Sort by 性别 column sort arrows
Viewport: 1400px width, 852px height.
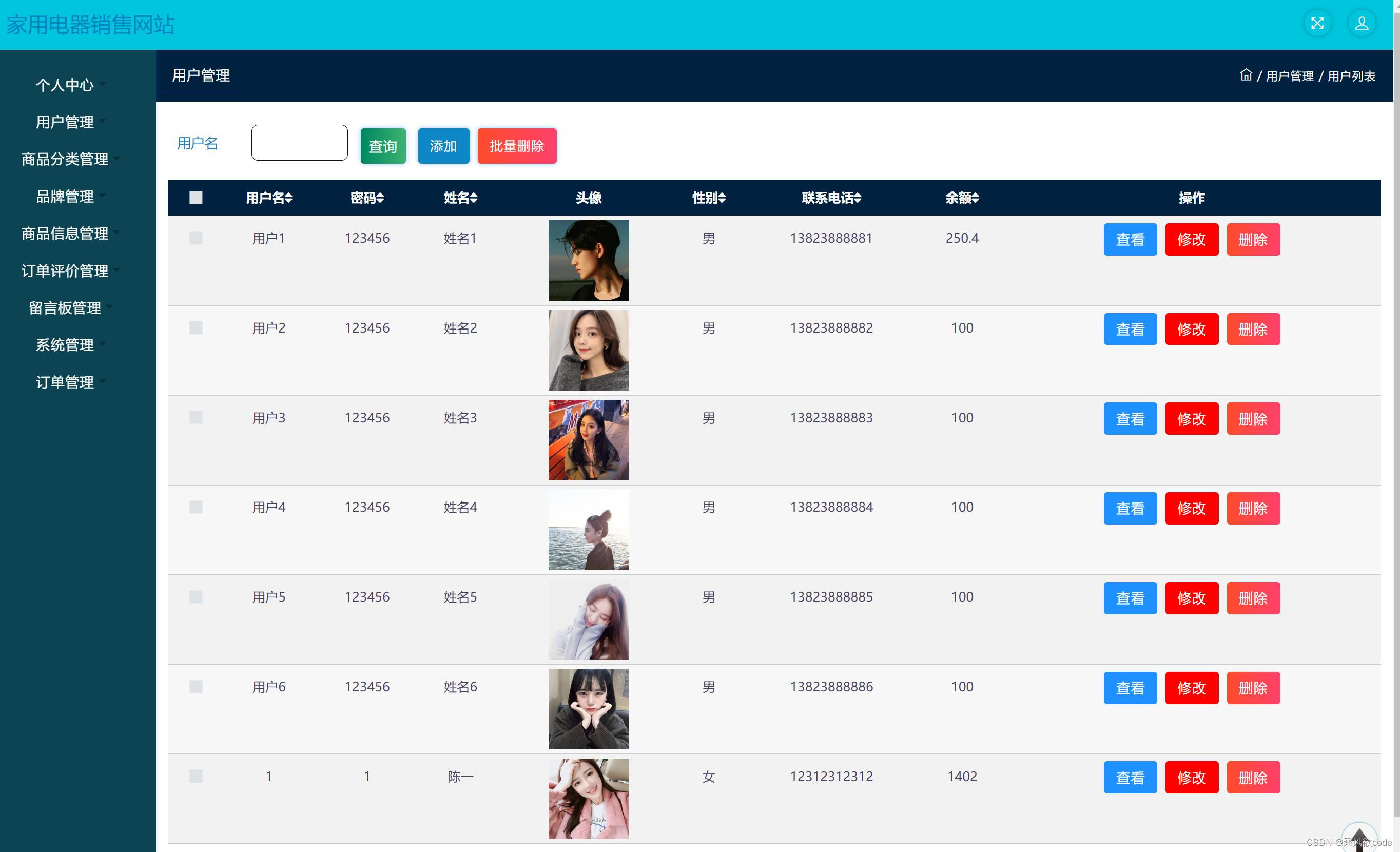(722, 198)
